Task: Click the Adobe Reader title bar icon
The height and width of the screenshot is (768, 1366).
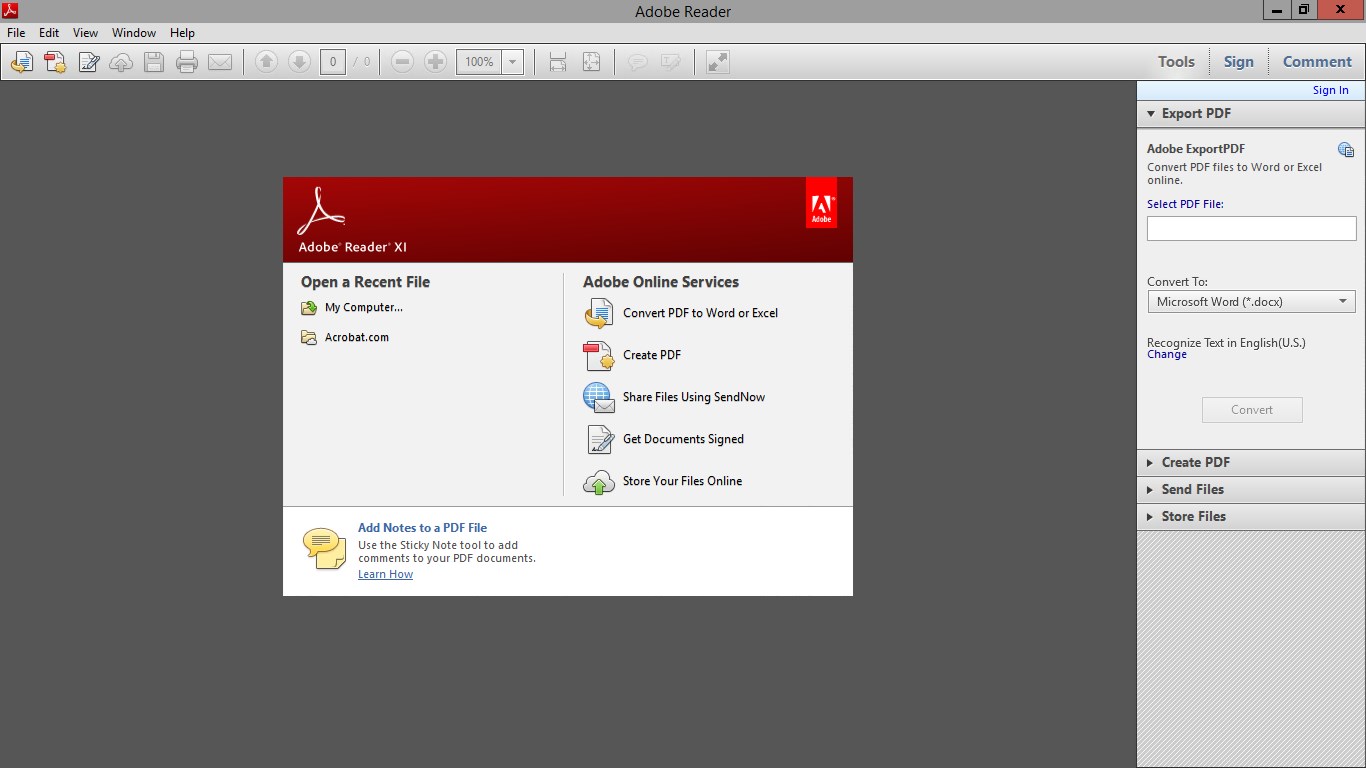Action: point(10,11)
